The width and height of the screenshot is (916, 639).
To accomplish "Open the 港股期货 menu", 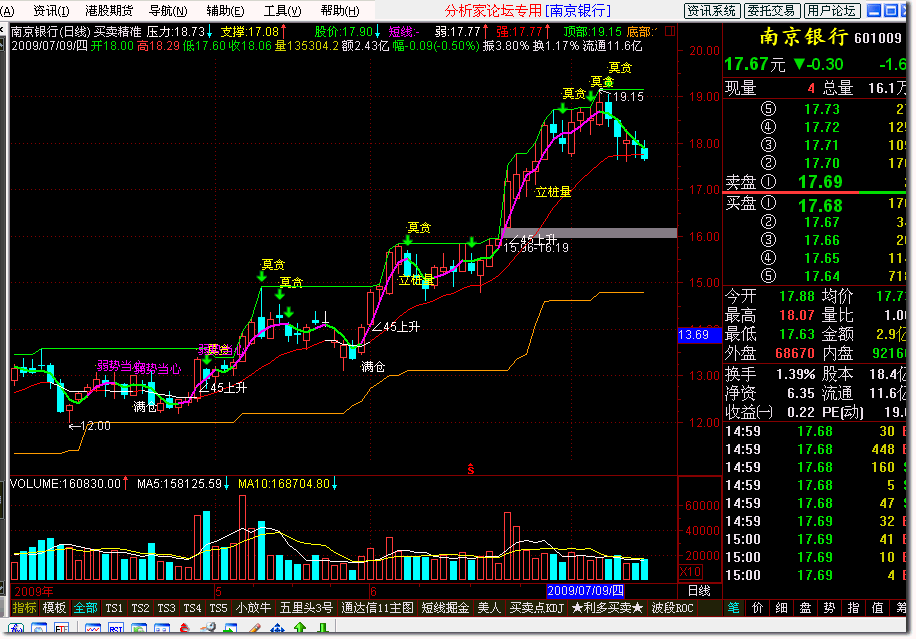I will (x=109, y=11).
